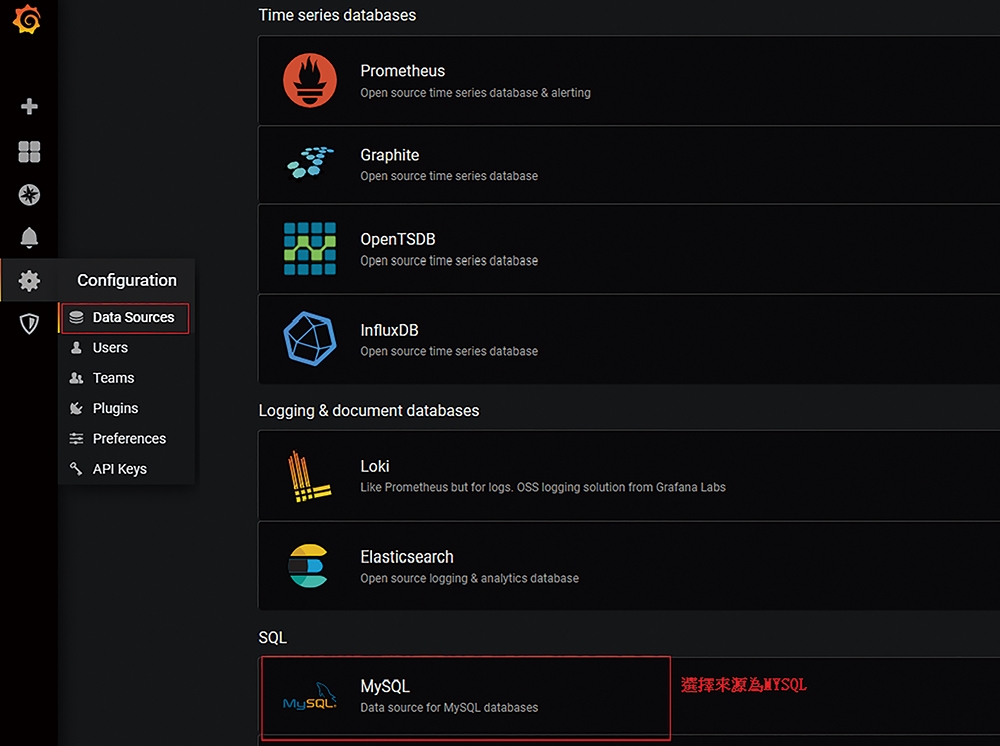Image resolution: width=1000 pixels, height=746 pixels.
Task: Select the Loki data source title
Action: [x=375, y=466]
